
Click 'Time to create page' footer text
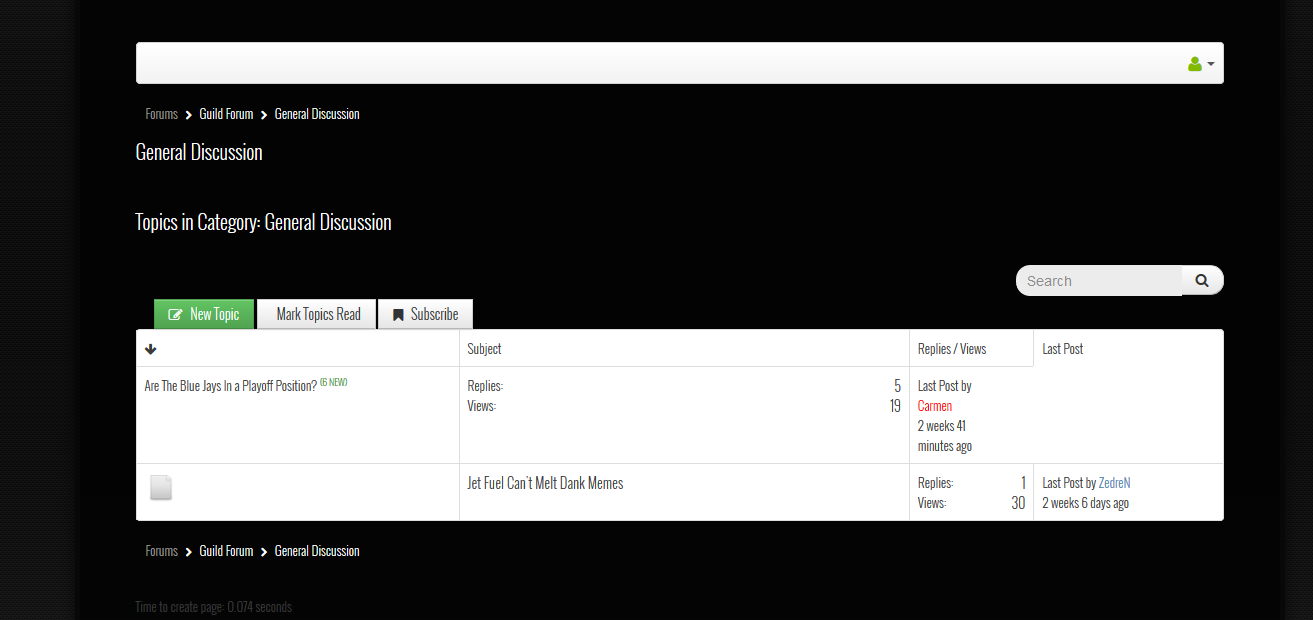[x=214, y=607]
